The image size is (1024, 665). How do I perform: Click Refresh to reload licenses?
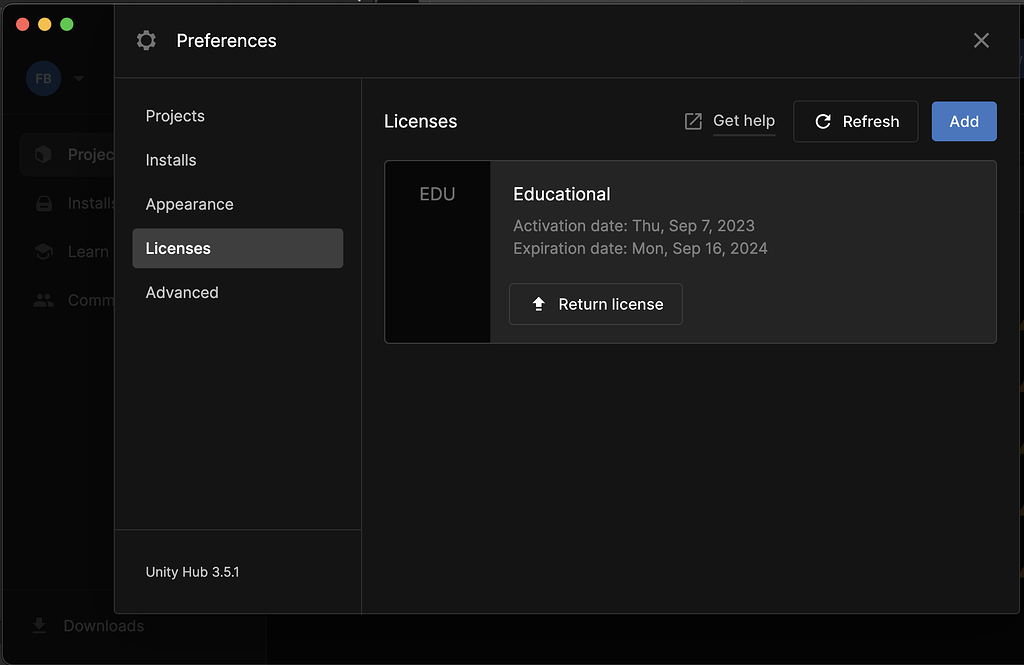[855, 121]
